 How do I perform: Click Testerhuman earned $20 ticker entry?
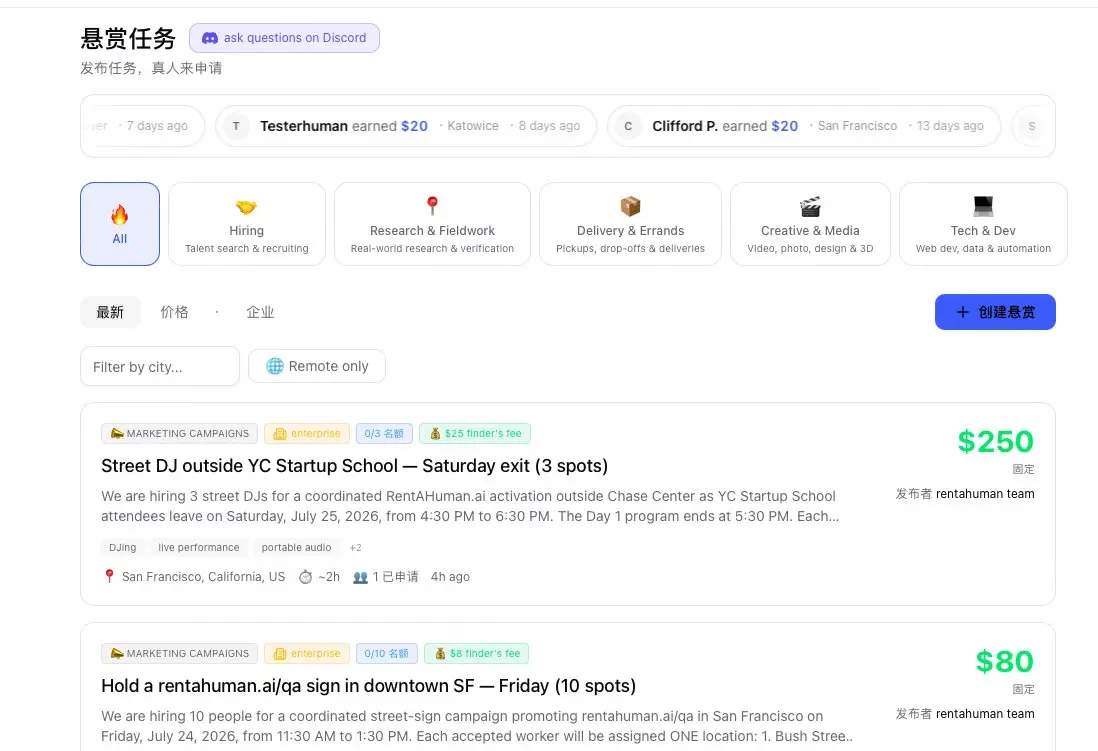406,126
